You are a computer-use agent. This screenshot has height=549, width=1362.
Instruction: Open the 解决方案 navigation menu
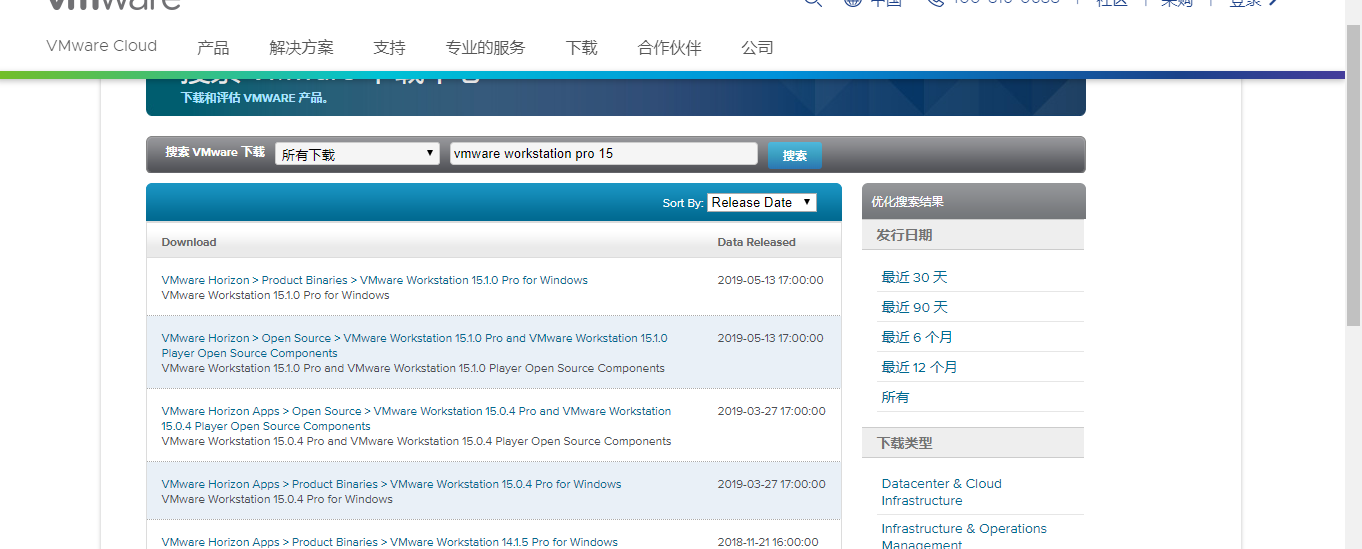(x=301, y=47)
